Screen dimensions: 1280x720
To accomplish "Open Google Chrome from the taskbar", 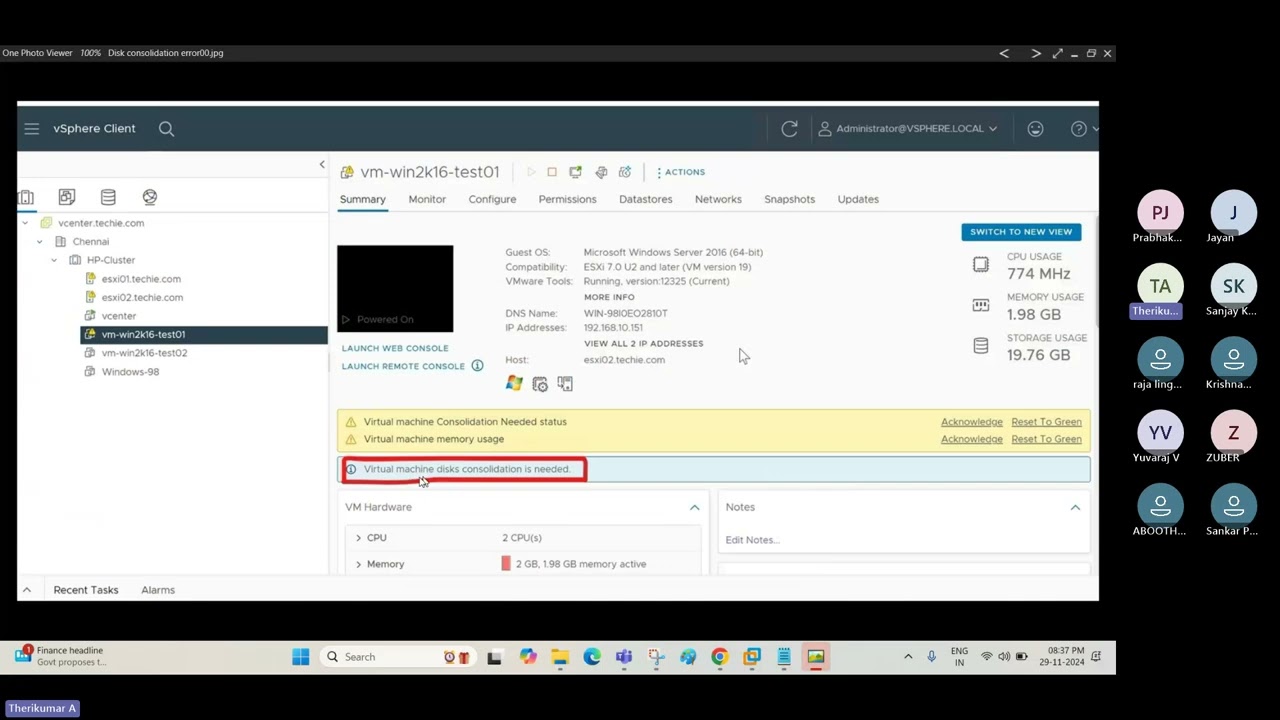I will coord(719,657).
